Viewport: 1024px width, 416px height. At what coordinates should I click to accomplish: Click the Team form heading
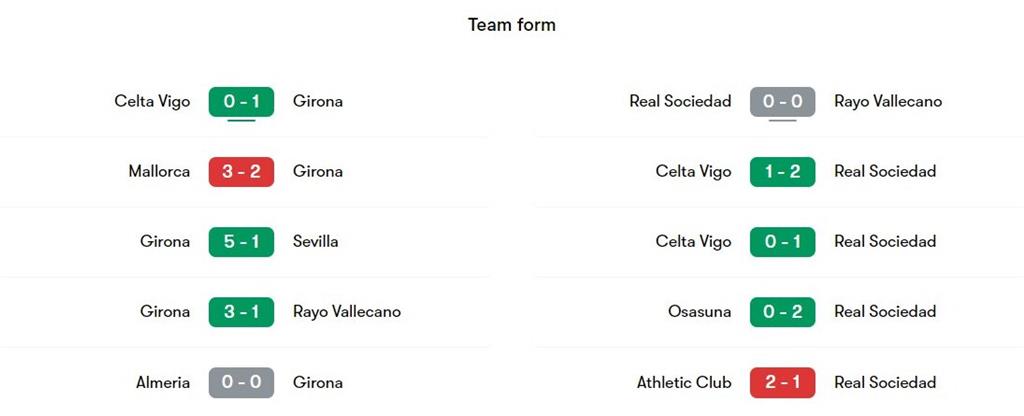point(511,25)
